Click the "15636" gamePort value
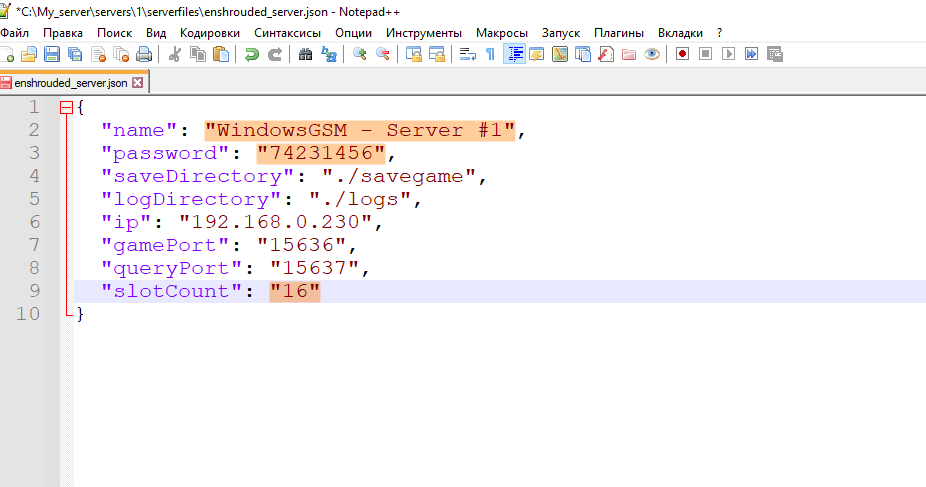Screen dimensions: 926x487 point(302,246)
